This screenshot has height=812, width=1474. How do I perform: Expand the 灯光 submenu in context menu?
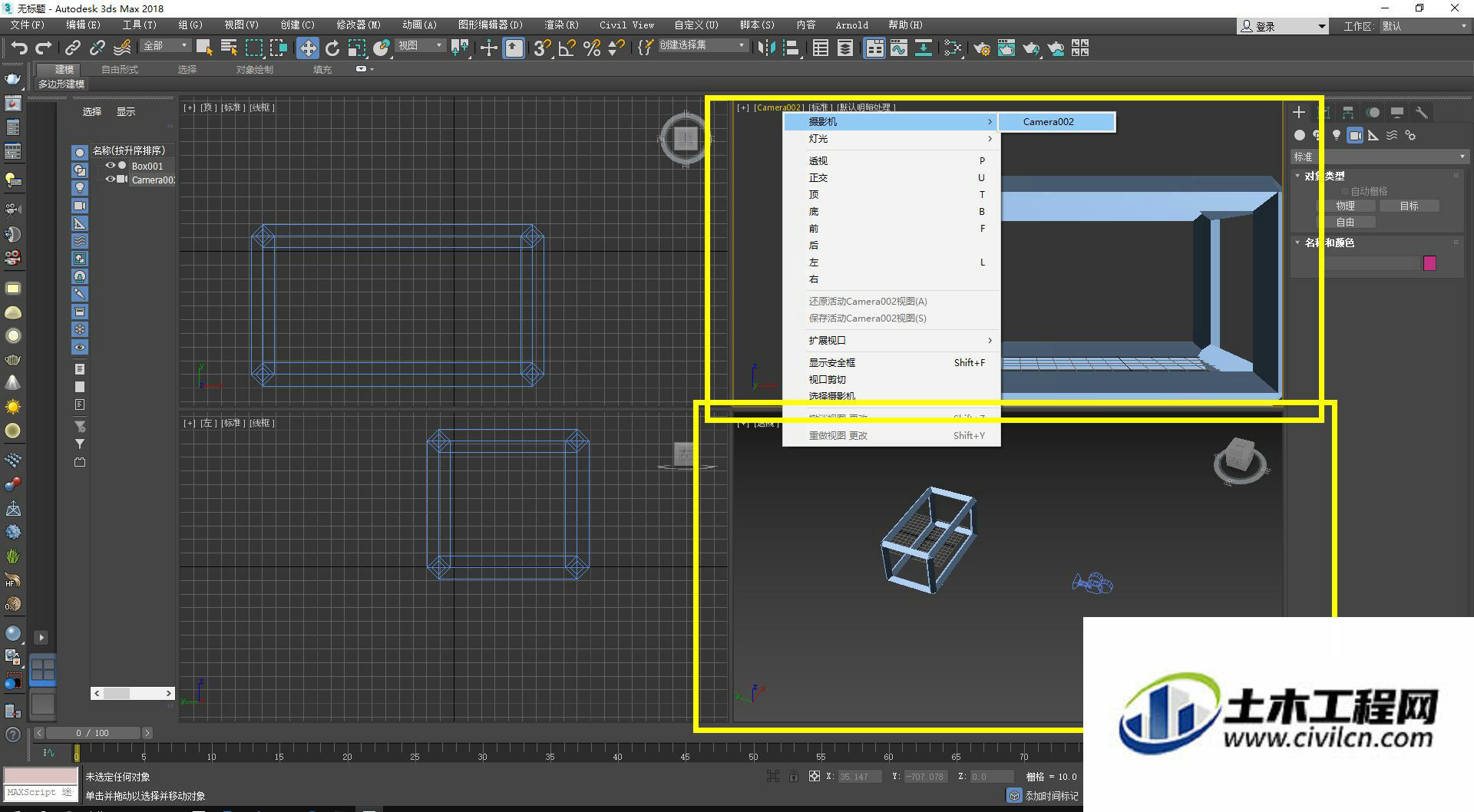pos(891,139)
